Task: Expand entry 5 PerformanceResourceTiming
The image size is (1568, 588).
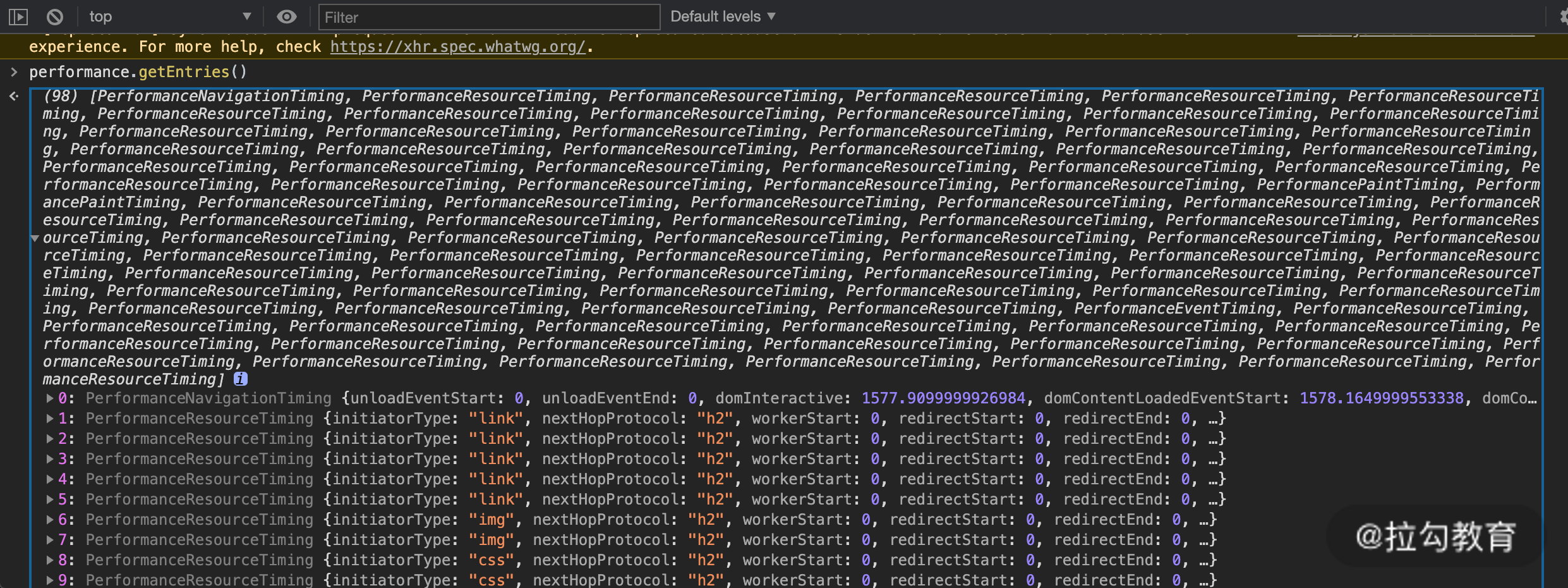Action: click(50, 499)
